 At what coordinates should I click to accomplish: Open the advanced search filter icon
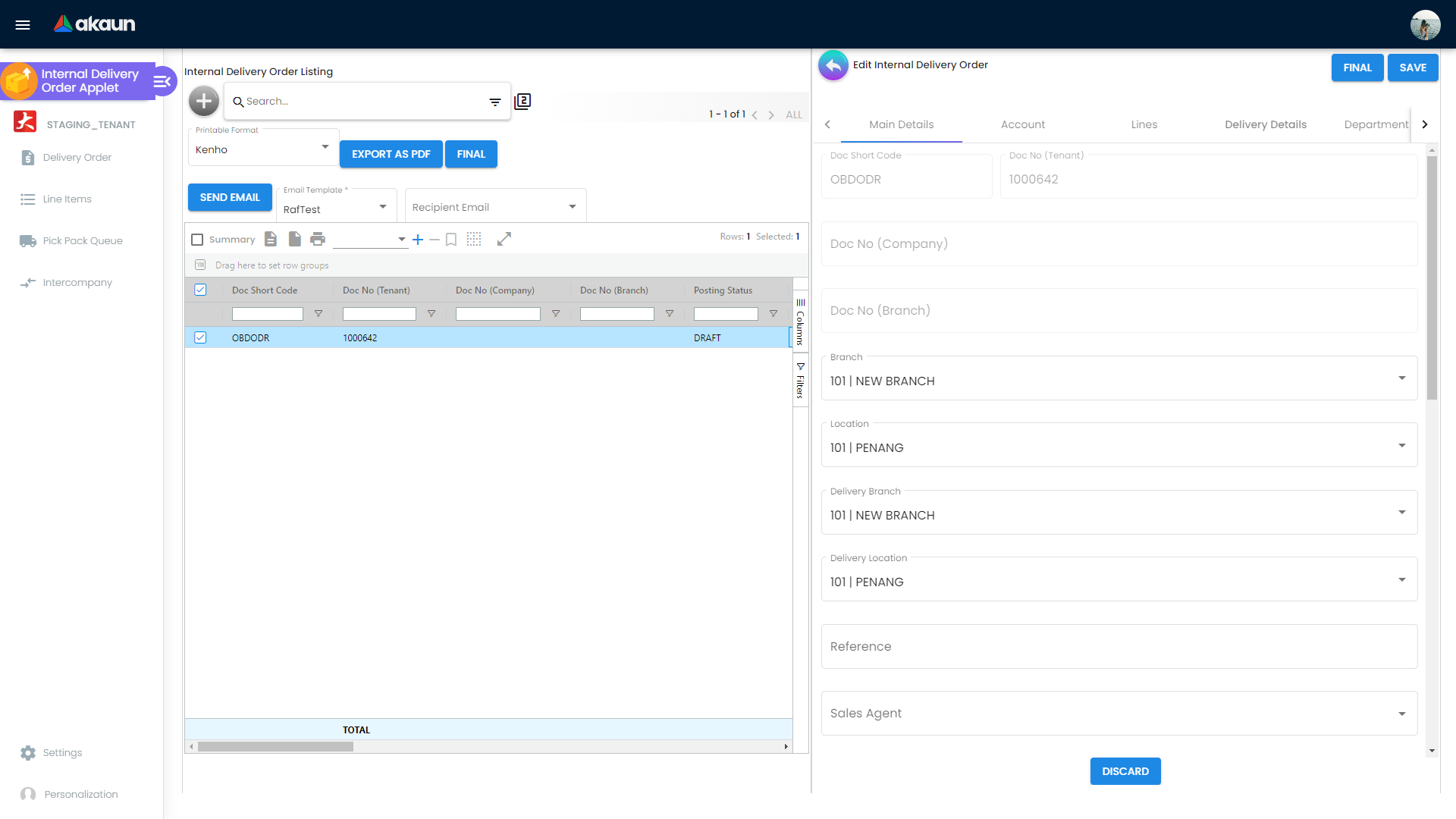[495, 102]
